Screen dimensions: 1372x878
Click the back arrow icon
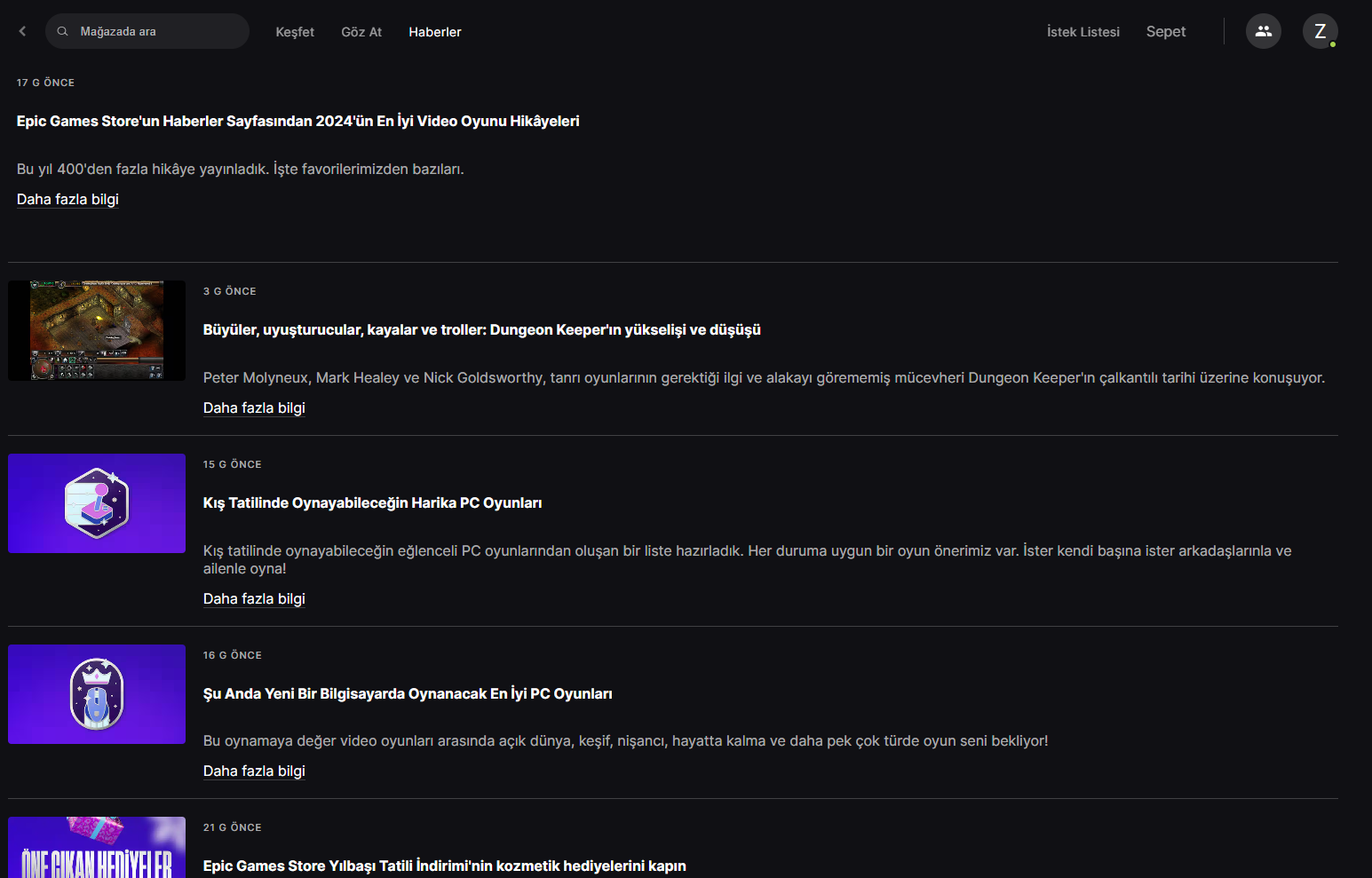tap(22, 31)
